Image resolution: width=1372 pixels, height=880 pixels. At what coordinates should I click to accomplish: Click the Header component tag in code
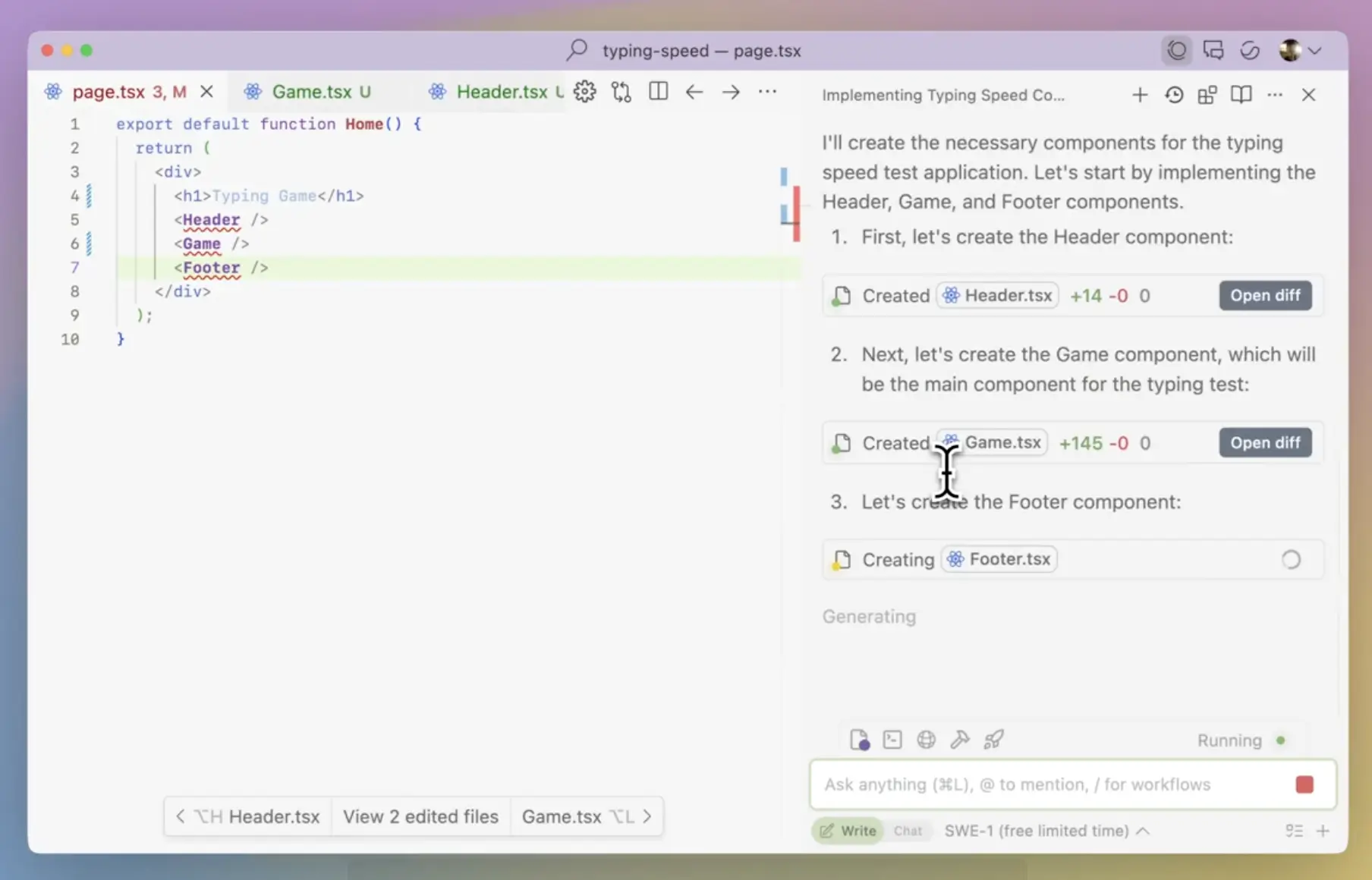point(211,220)
